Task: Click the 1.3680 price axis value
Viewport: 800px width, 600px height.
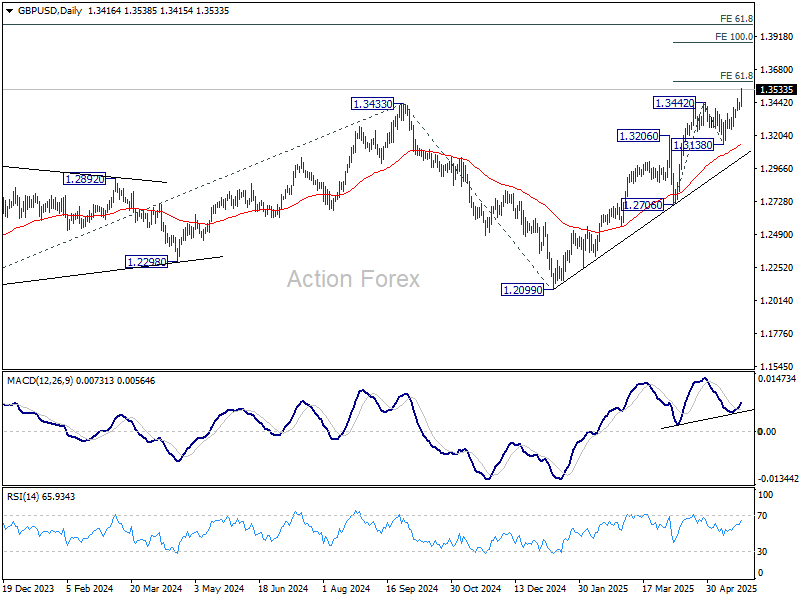Action: click(x=775, y=69)
